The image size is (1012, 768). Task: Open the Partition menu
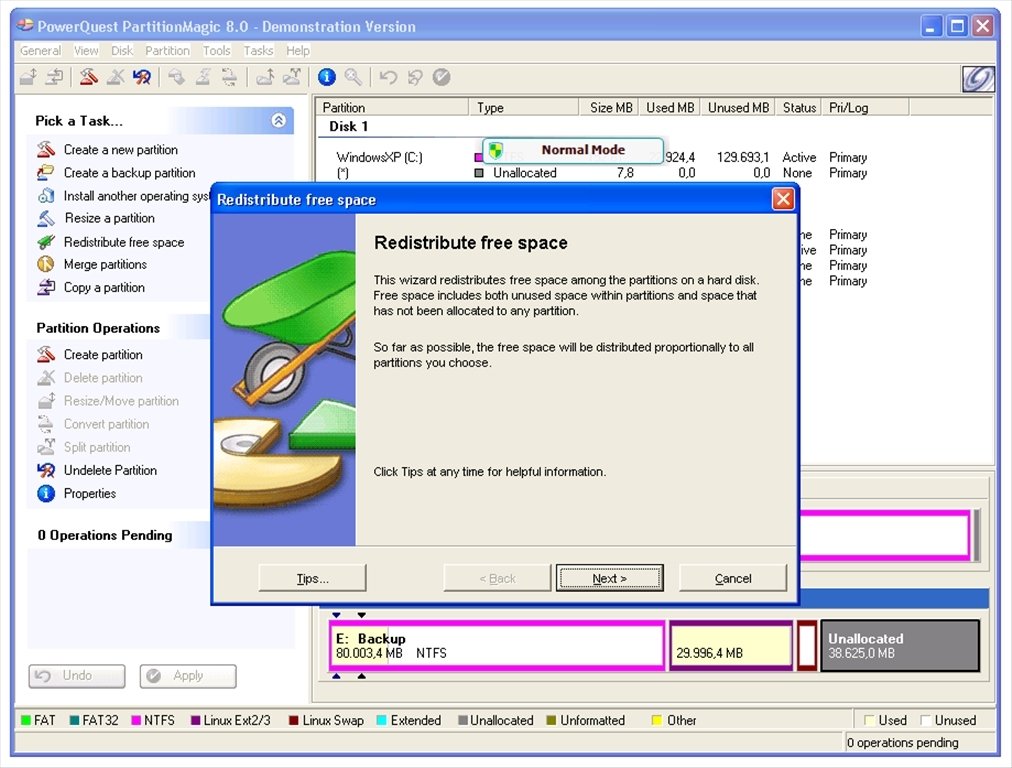click(167, 50)
